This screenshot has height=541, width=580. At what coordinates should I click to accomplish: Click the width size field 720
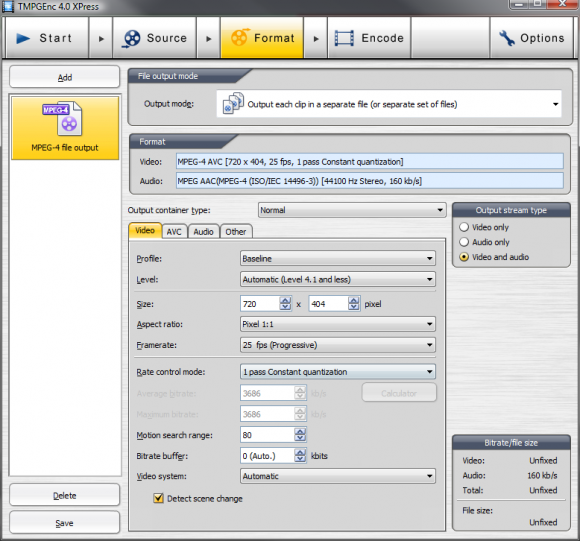[x=260, y=304]
